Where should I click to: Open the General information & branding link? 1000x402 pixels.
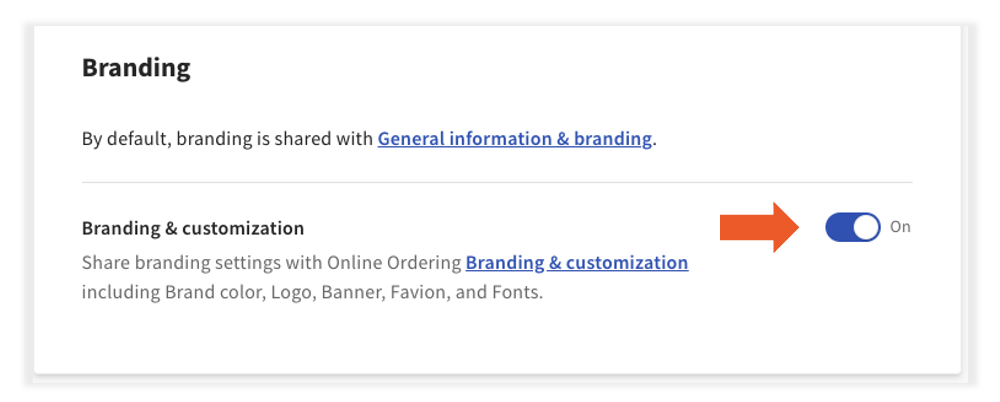click(514, 139)
